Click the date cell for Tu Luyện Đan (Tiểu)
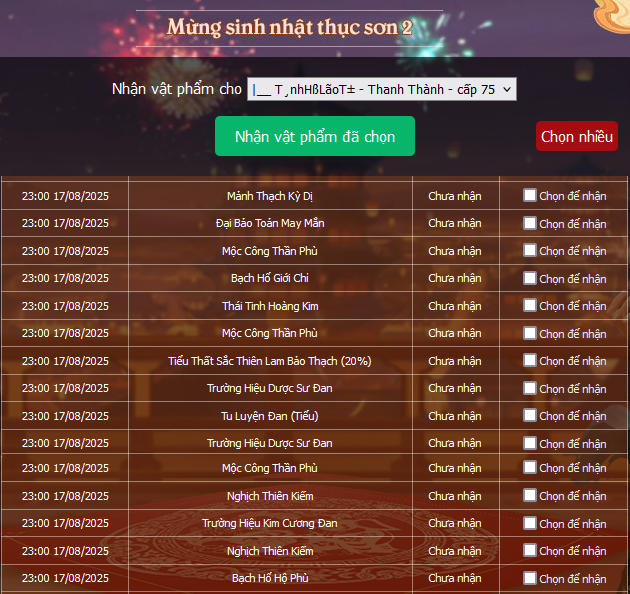This screenshot has width=630, height=594. (65, 416)
